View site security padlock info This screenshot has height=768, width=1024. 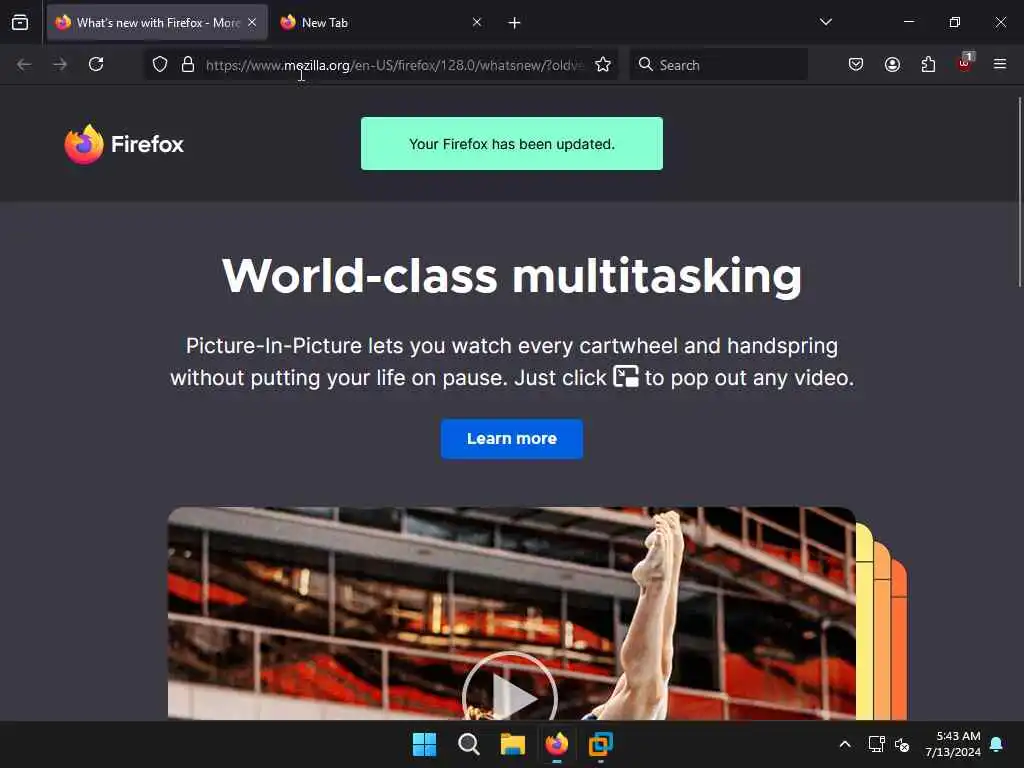tap(188, 64)
